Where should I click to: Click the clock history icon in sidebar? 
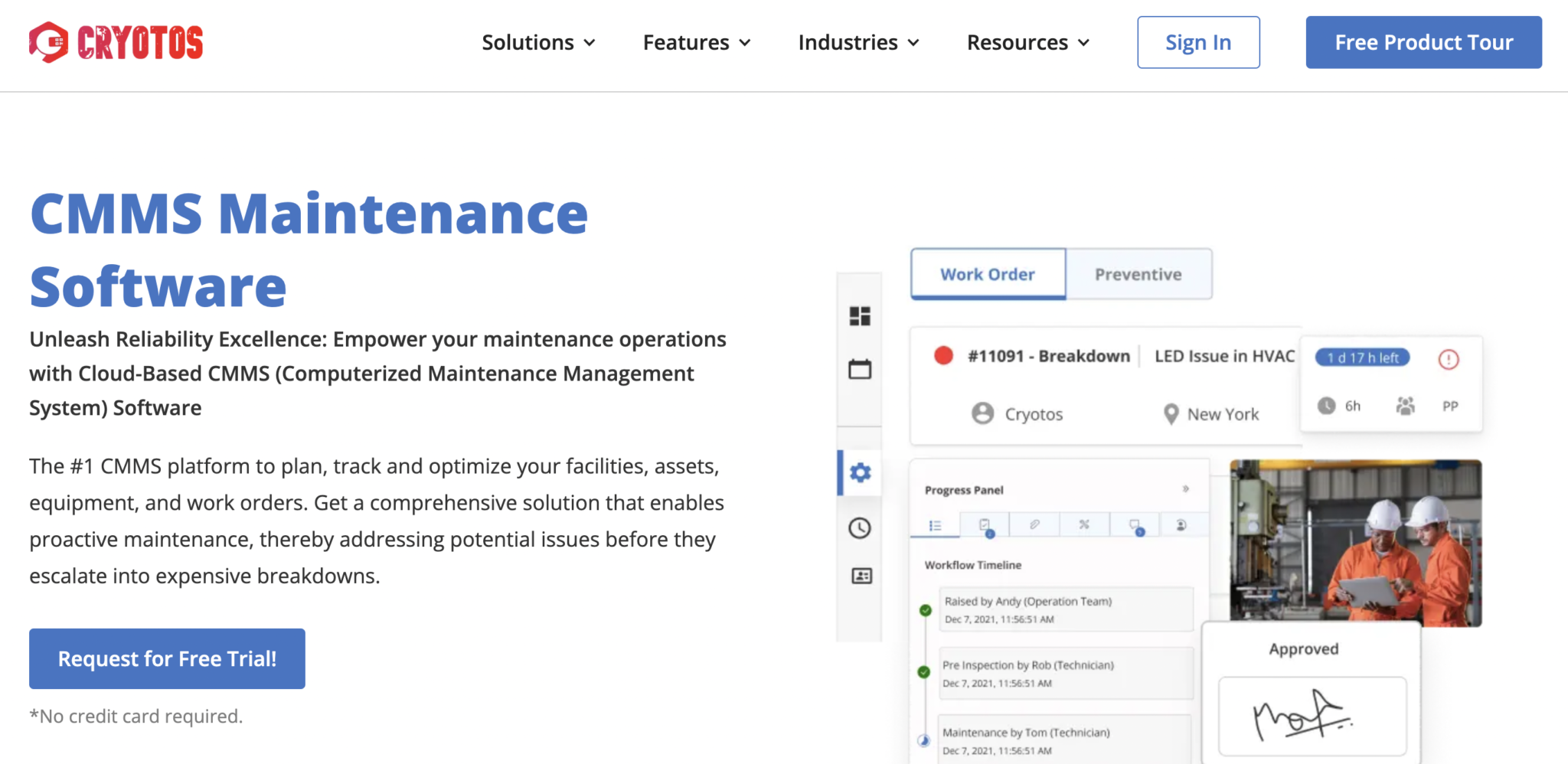click(860, 527)
